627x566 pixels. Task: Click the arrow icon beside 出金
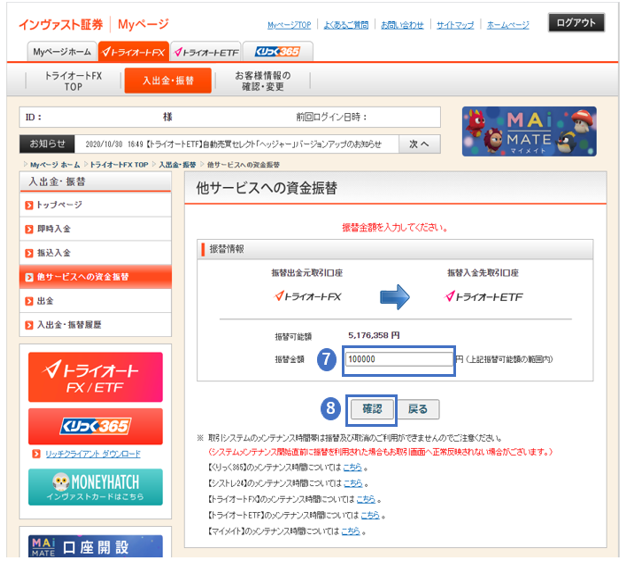click(29, 302)
